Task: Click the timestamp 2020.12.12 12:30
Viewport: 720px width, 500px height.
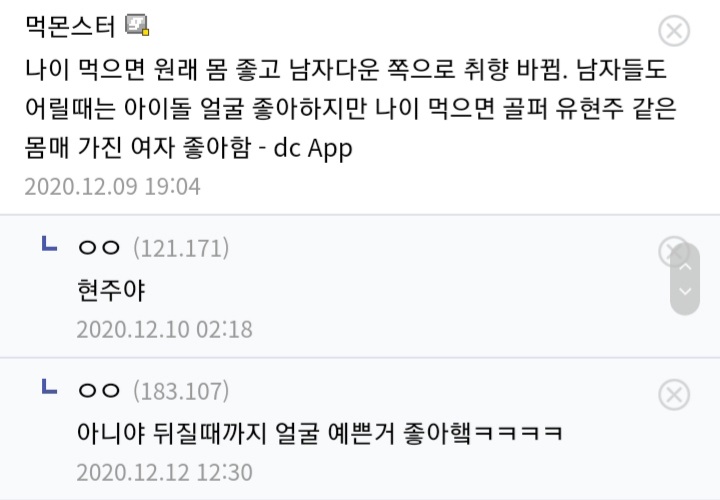Action: [164, 472]
